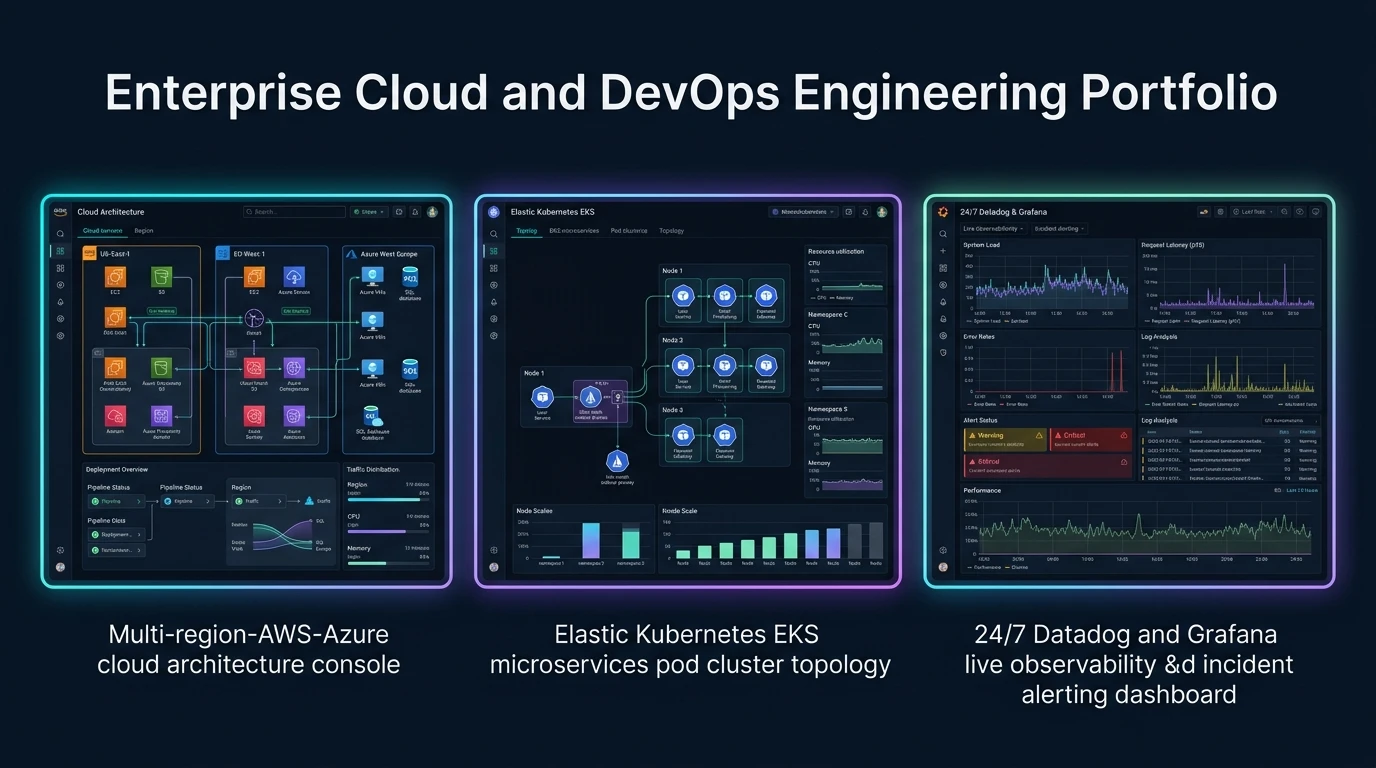This screenshot has height=768, width=1376.
Task: Open the Last hour time range dropdown in Grafana header
Action: tap(1254, 212)
